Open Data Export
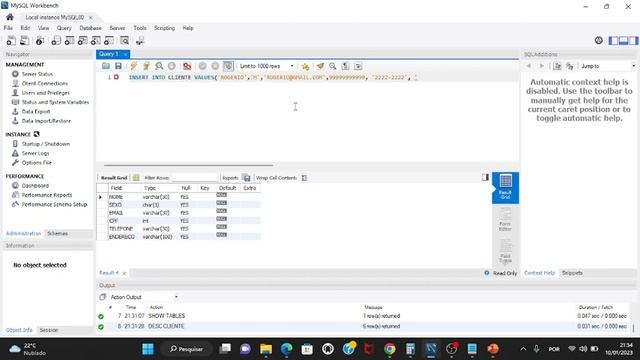 coord(36,111)
